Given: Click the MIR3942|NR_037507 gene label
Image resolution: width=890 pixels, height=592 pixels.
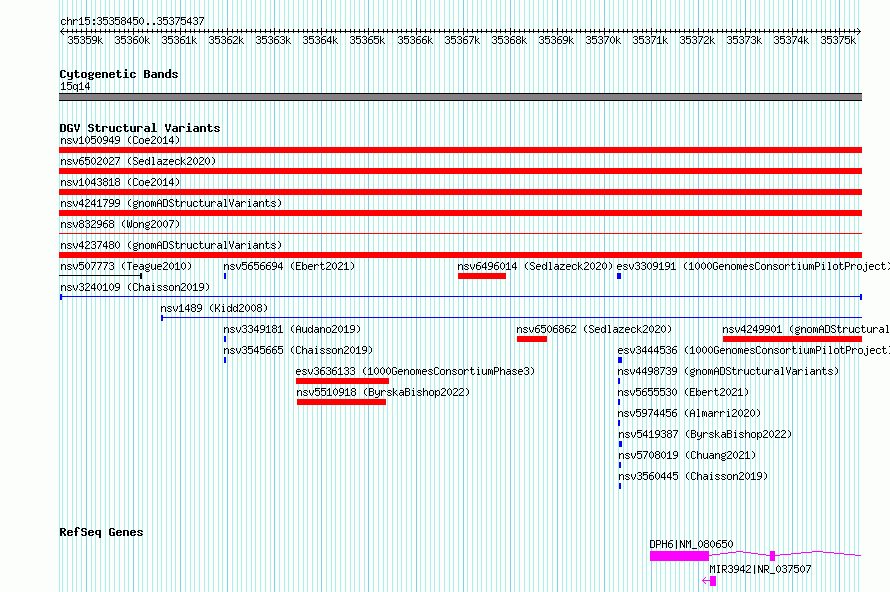Looking at the screenshot, I should [x=761, y=569].
